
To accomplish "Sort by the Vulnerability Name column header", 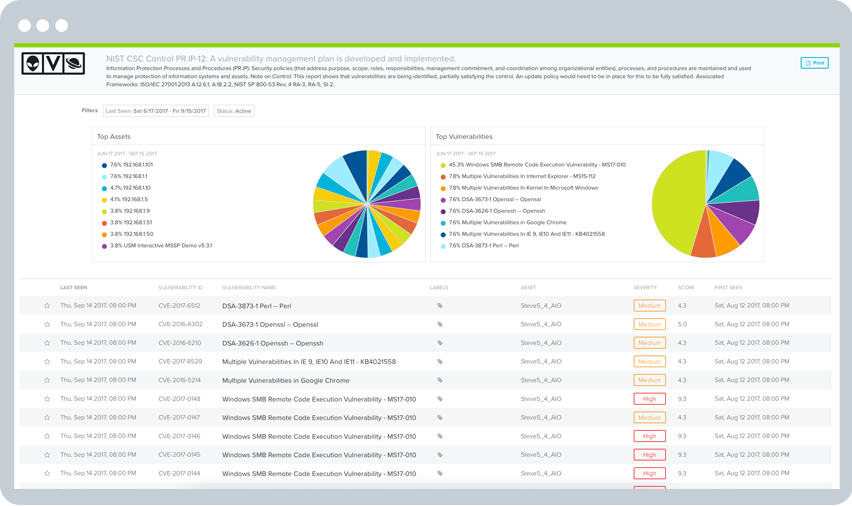I will point(249,287).
